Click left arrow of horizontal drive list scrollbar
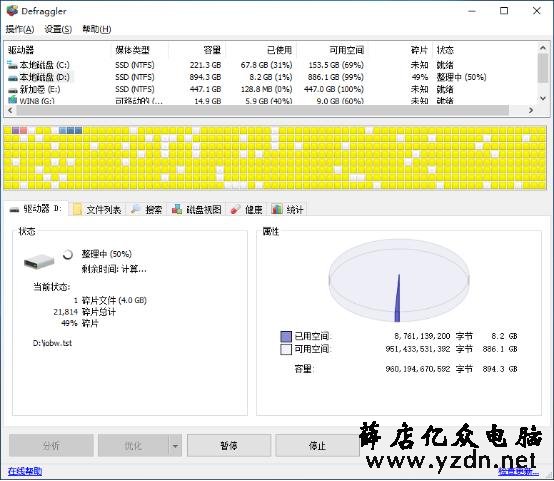This screenshot has height=481, width=554. click(x=10, y=110)
